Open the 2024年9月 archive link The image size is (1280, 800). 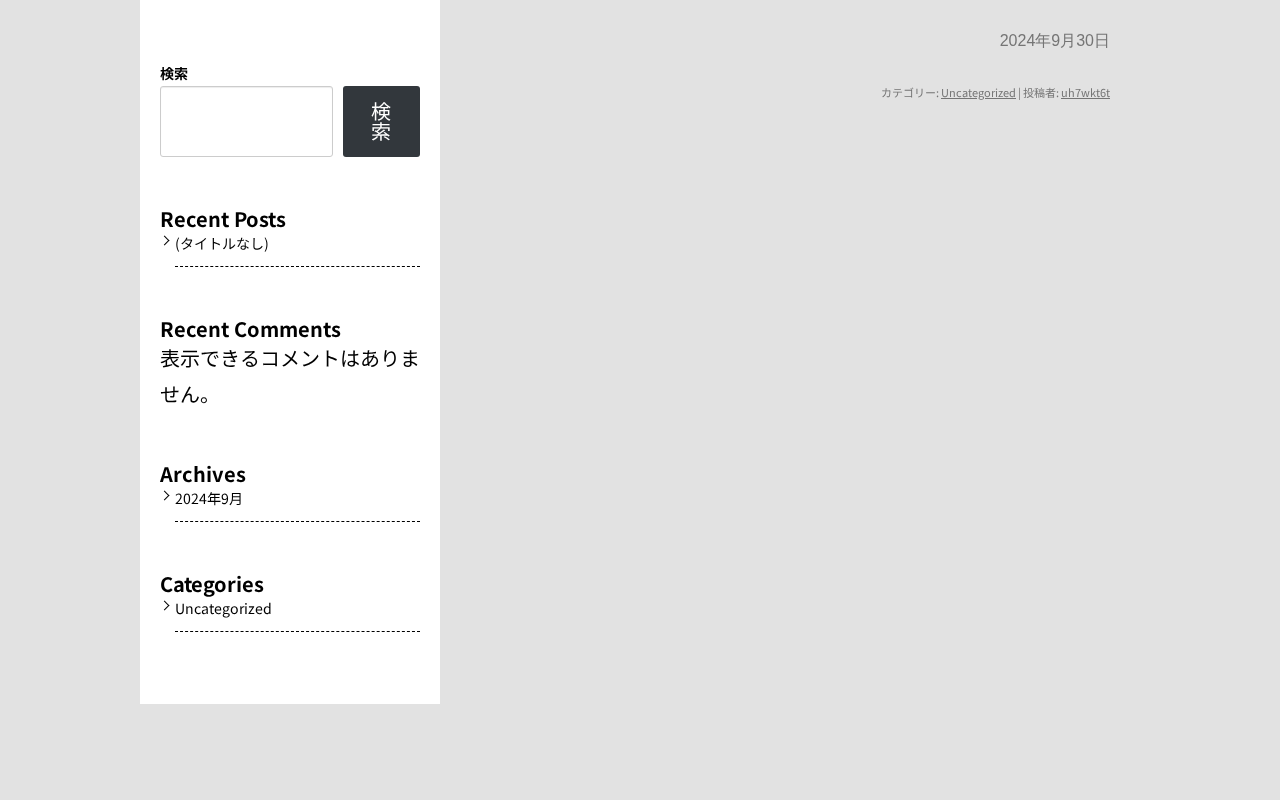[209, 498]
